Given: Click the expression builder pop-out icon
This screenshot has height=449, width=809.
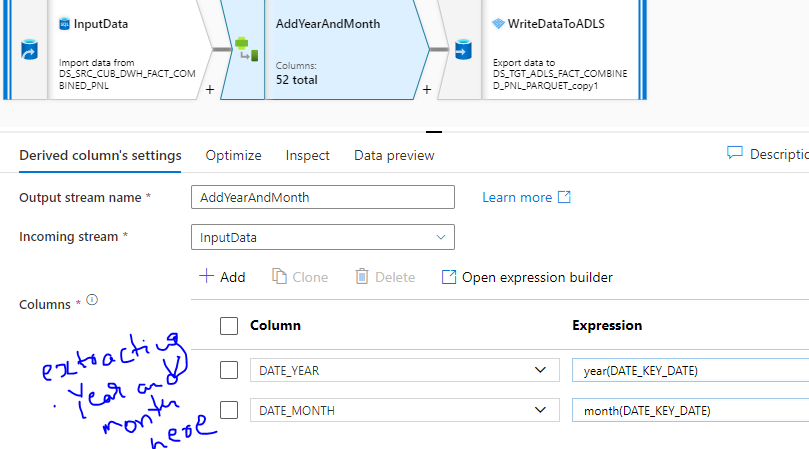Looking at the screenshot, I should [449, 277].
